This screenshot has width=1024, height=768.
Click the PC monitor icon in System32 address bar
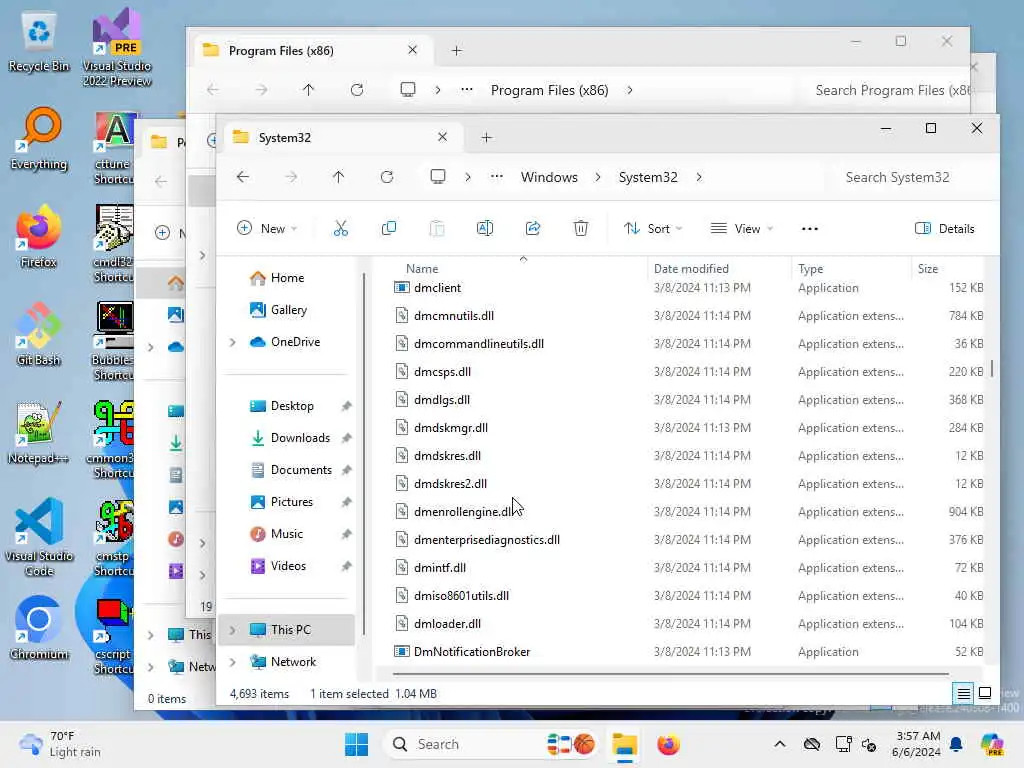pos(438,177)
